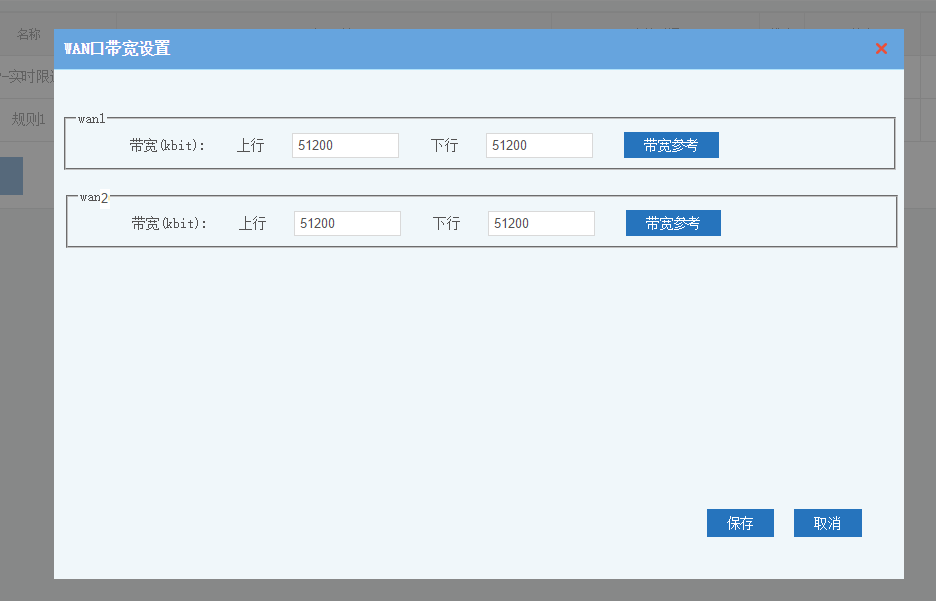
Task: Click the 下行 label in wan2
Action: pyautogui.click(x=446, y=224)
